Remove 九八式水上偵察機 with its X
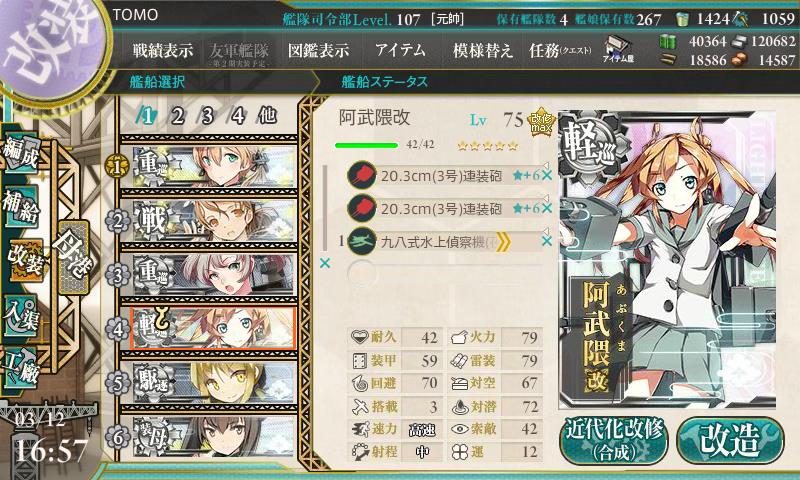This screenshot has width=800, height=480. [x=546, y=241]
